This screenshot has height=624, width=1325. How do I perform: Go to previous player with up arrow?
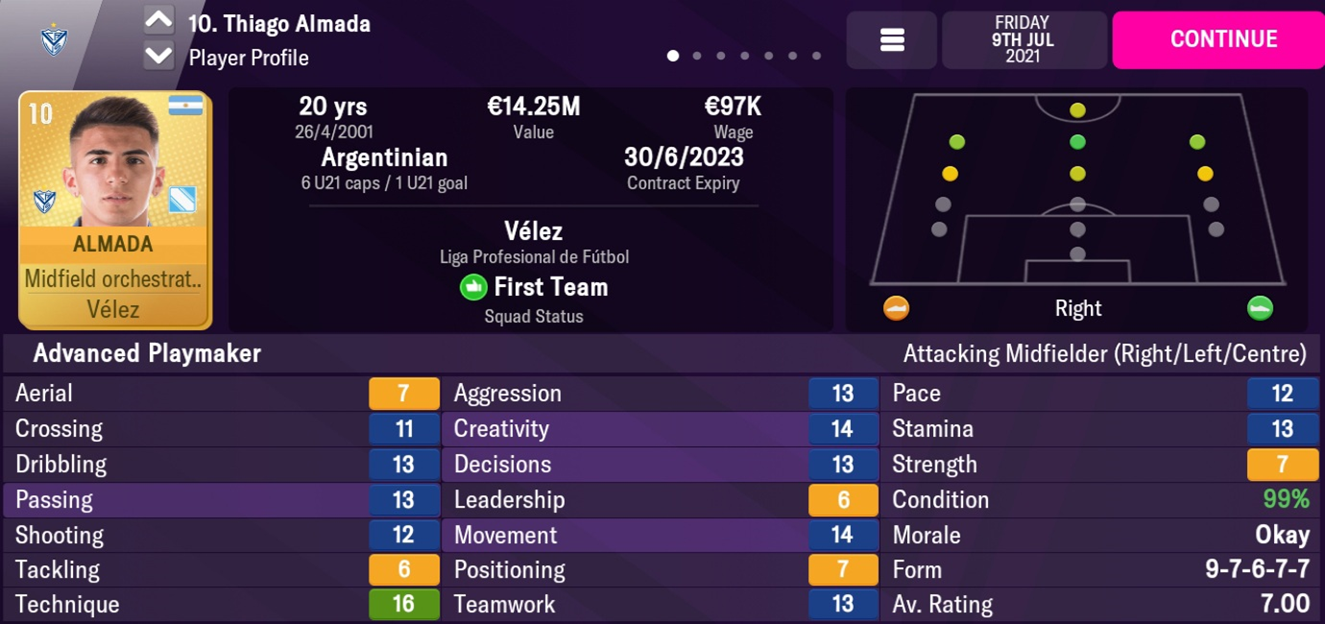(158, 21)
